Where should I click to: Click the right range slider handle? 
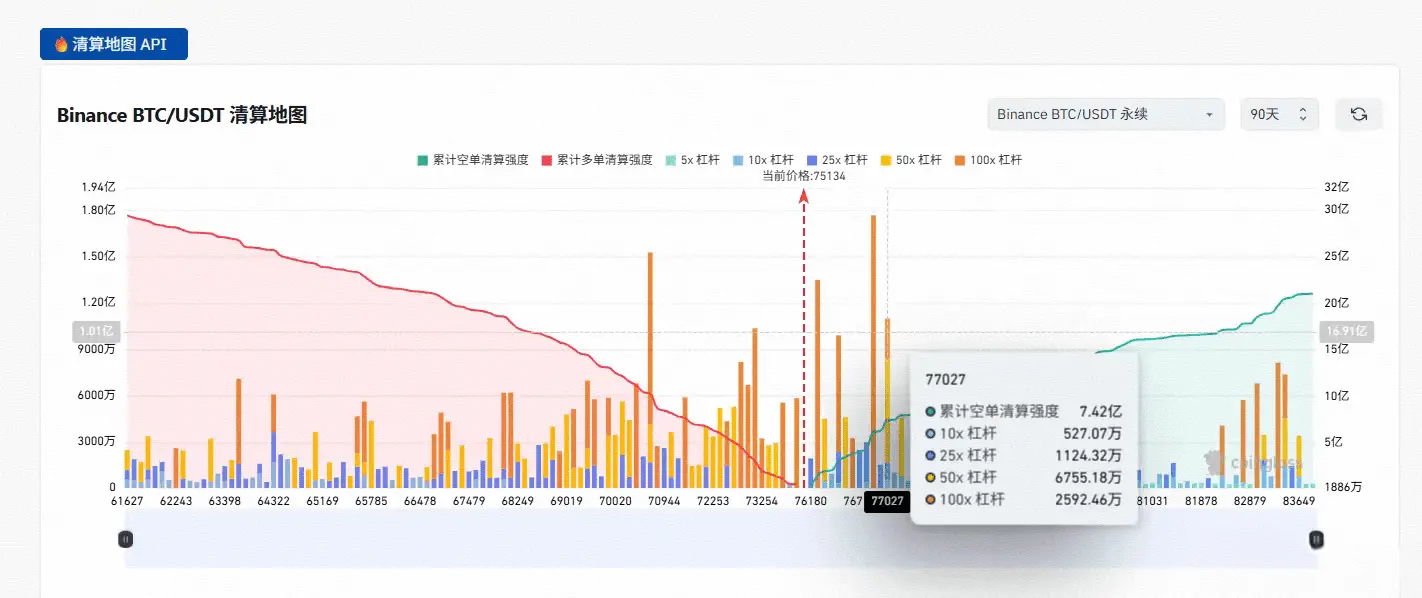click(x=1317, y=539)
